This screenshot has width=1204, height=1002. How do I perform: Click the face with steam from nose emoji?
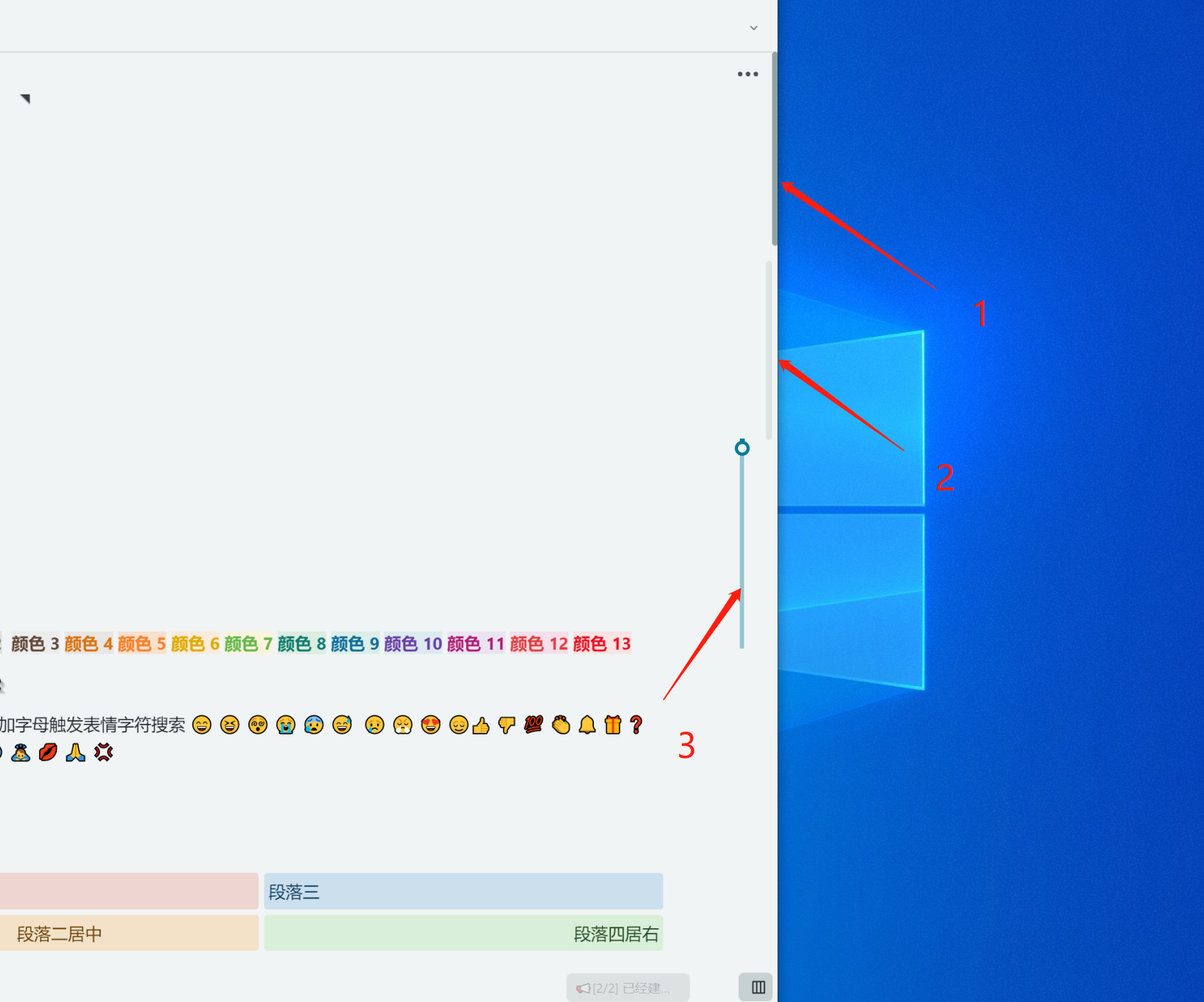(x=403, y=725)
